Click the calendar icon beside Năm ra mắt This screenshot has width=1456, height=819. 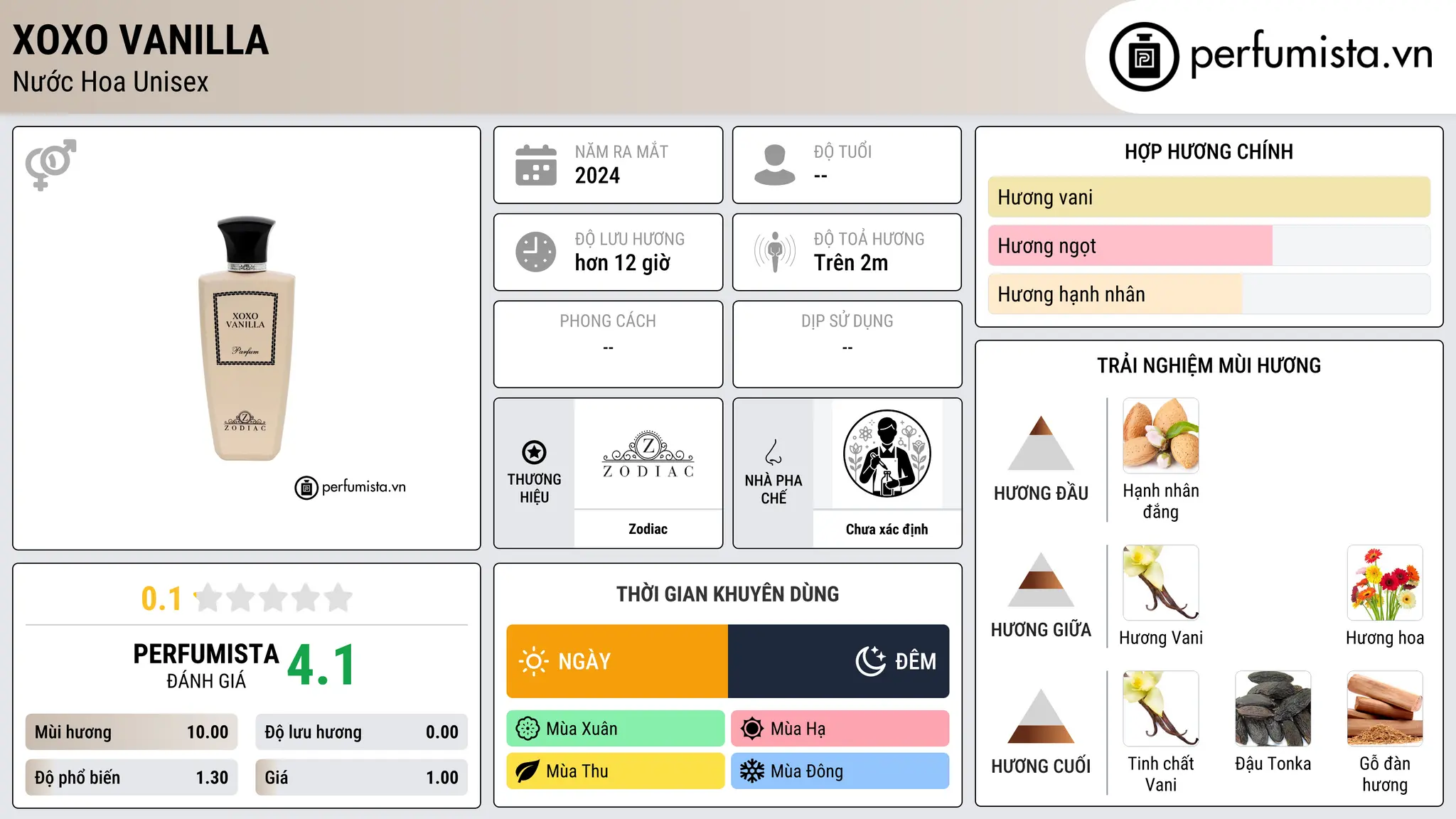[x=536, y=165]
